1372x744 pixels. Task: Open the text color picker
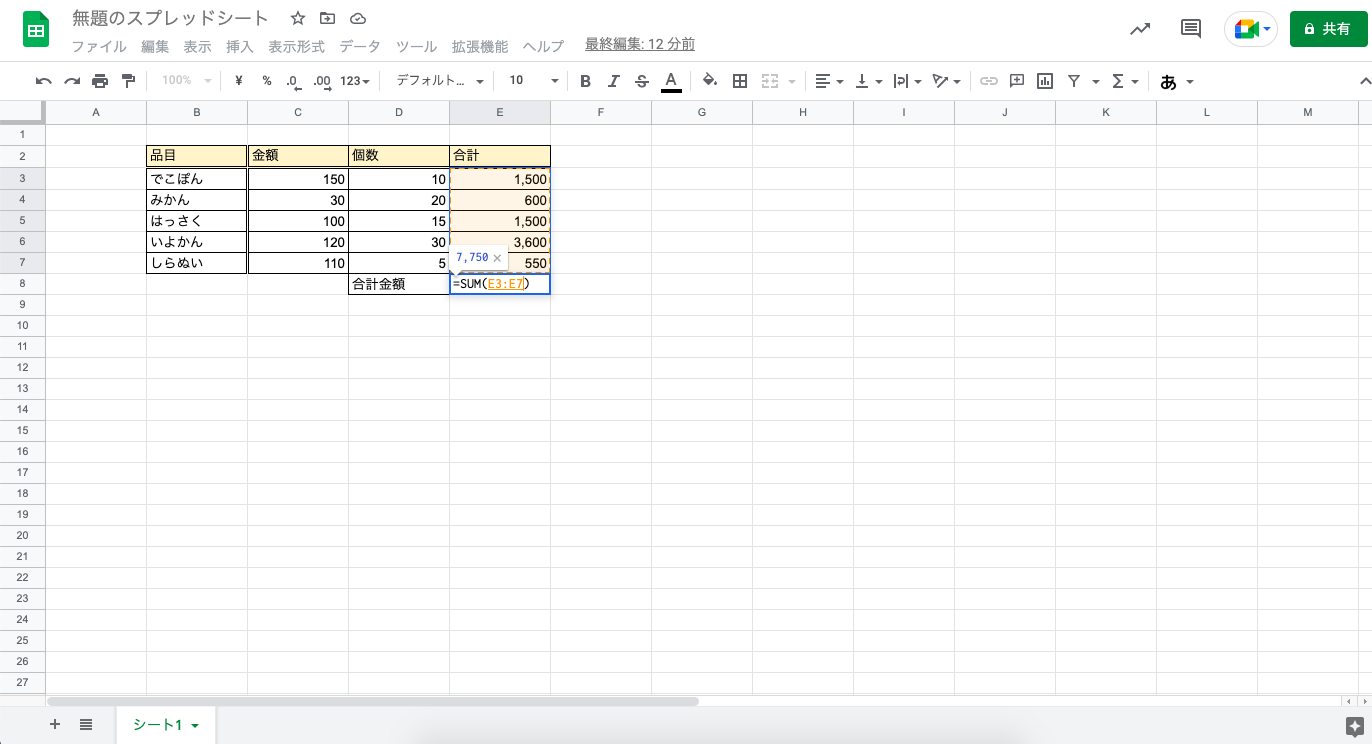pyautogui.click(x=671, y=81)
